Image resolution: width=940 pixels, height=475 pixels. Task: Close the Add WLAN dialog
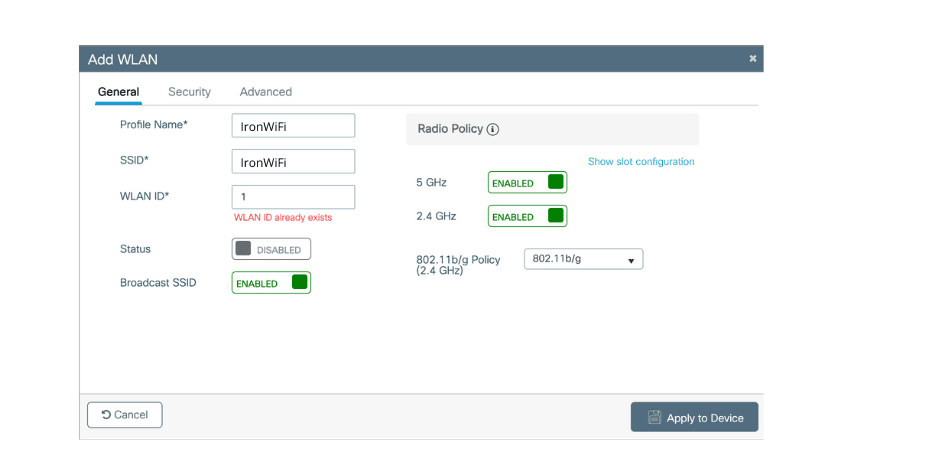pos(752,59)
